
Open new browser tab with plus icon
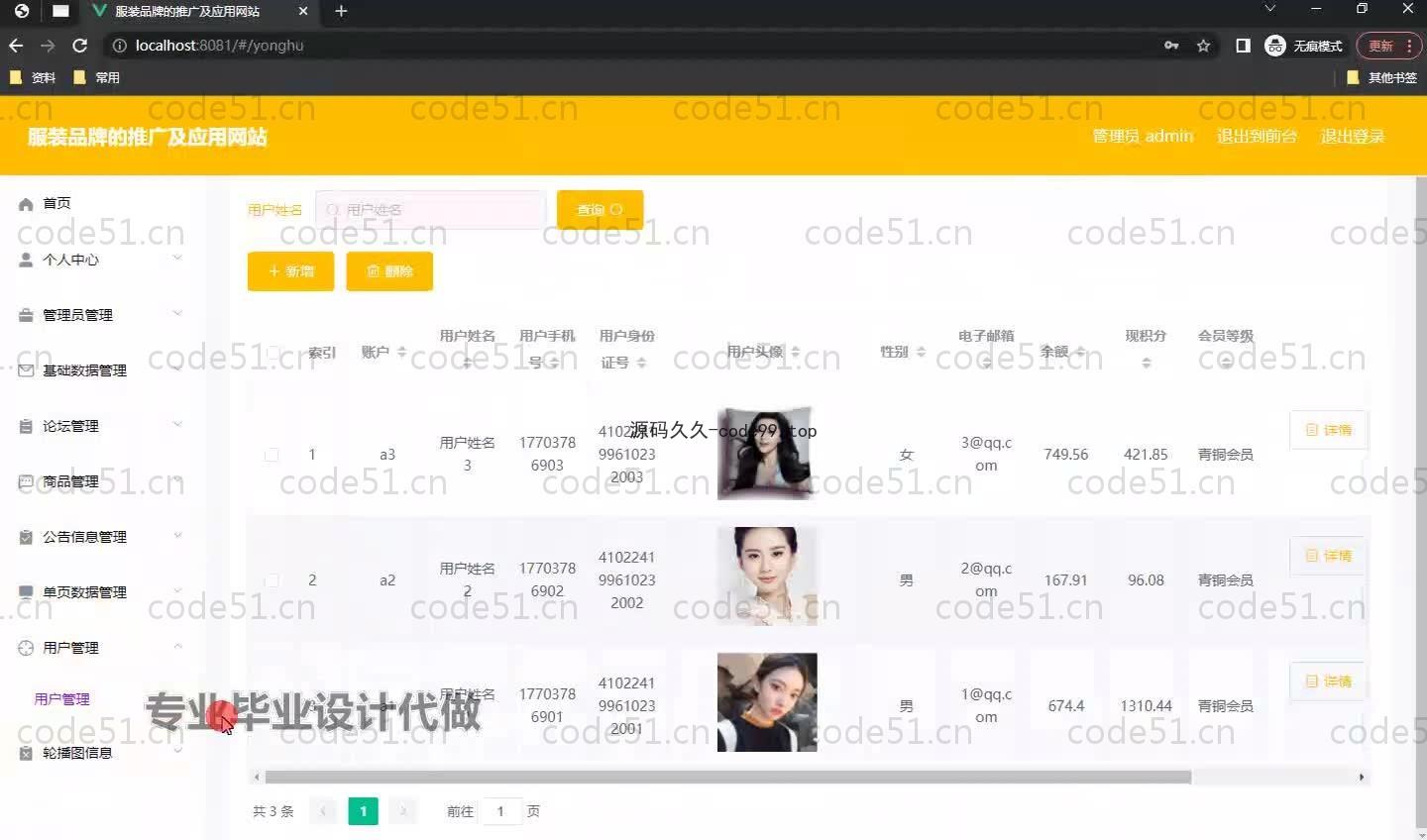click(341, 11)
